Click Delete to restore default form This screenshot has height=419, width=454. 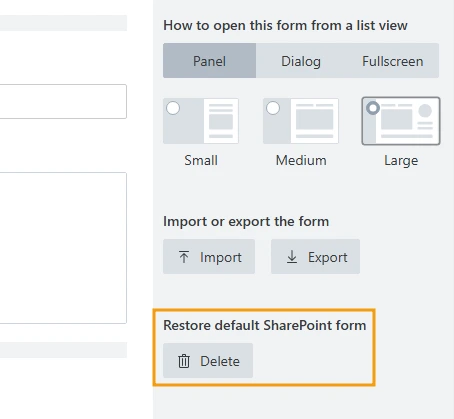[208, 361]
